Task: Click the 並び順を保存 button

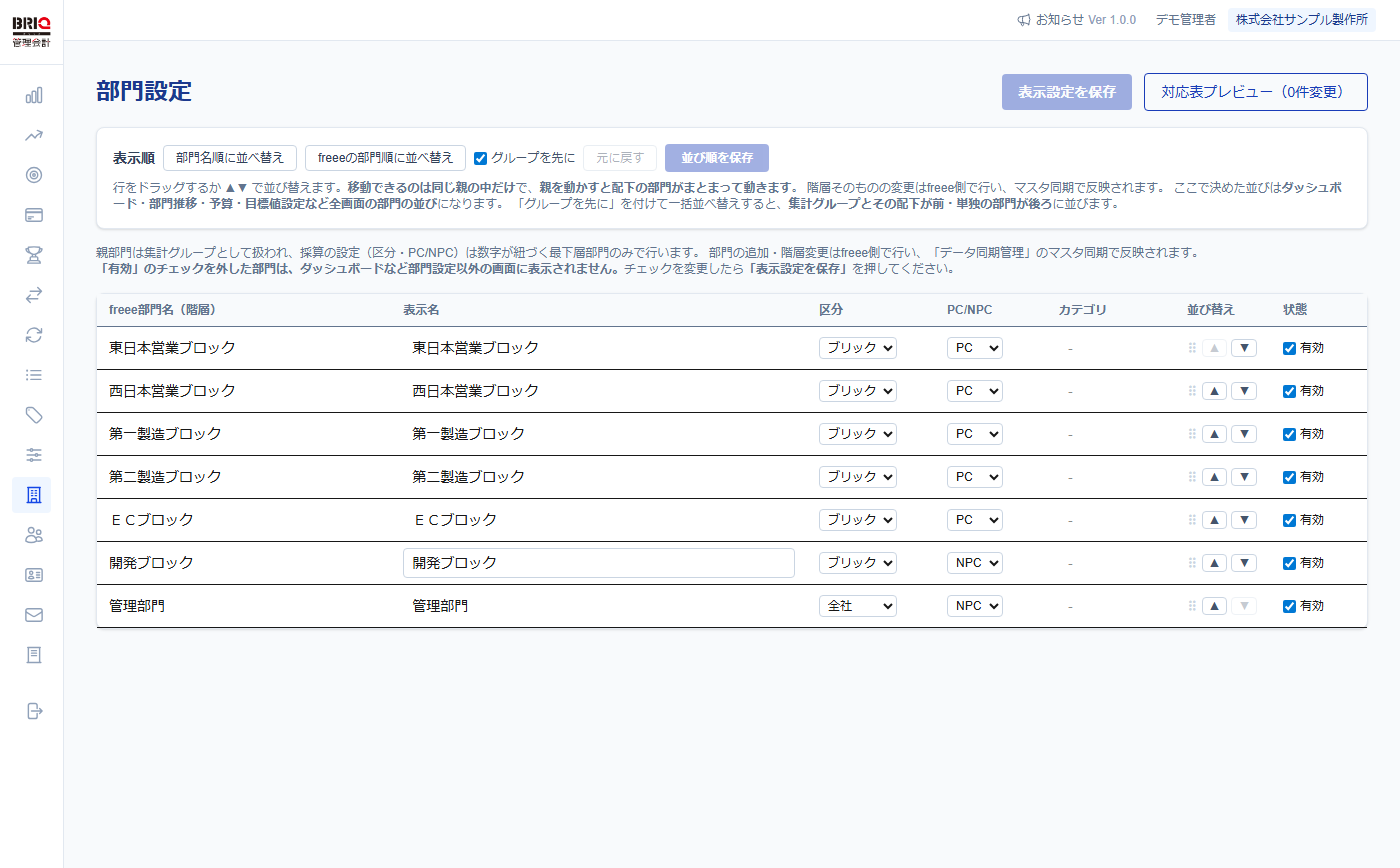Action: click(x=717, y=158)
